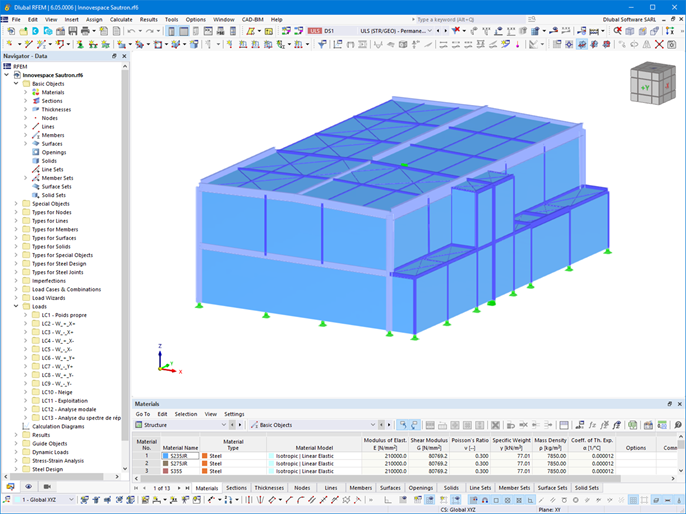This screenshot has width=686, height=514.
Task: Expand the Special Objects folder
Action: click(16, 204)
